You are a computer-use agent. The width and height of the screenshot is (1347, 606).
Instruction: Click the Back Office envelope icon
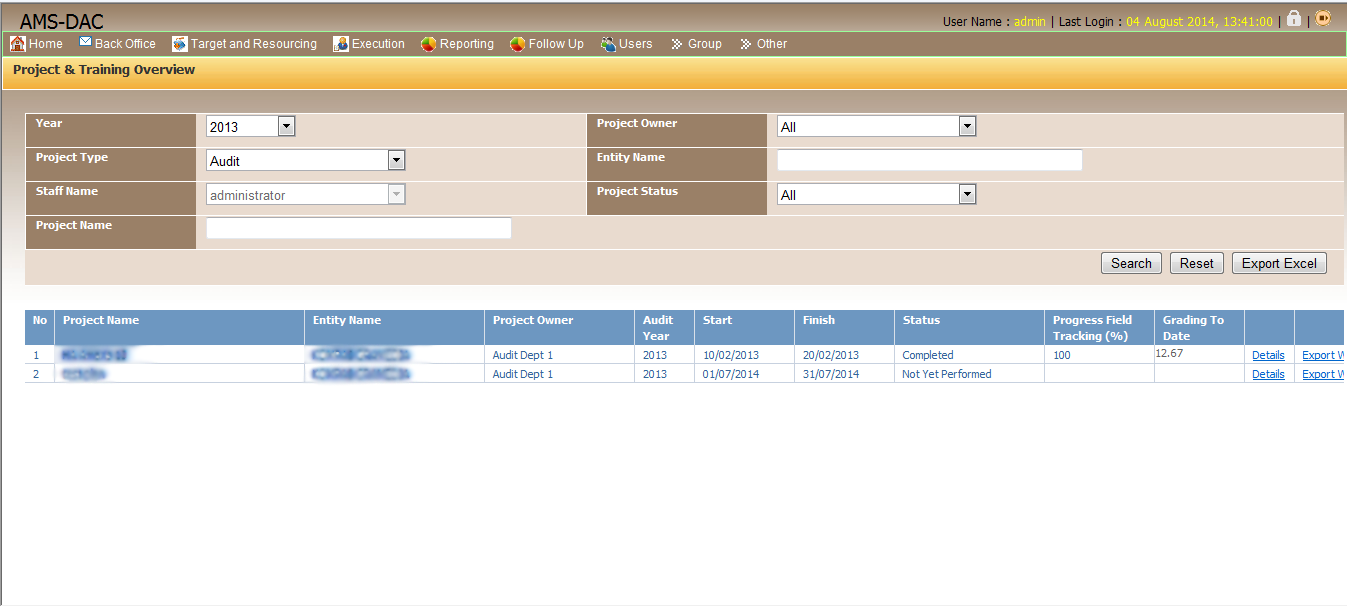[x=86, y=43]
